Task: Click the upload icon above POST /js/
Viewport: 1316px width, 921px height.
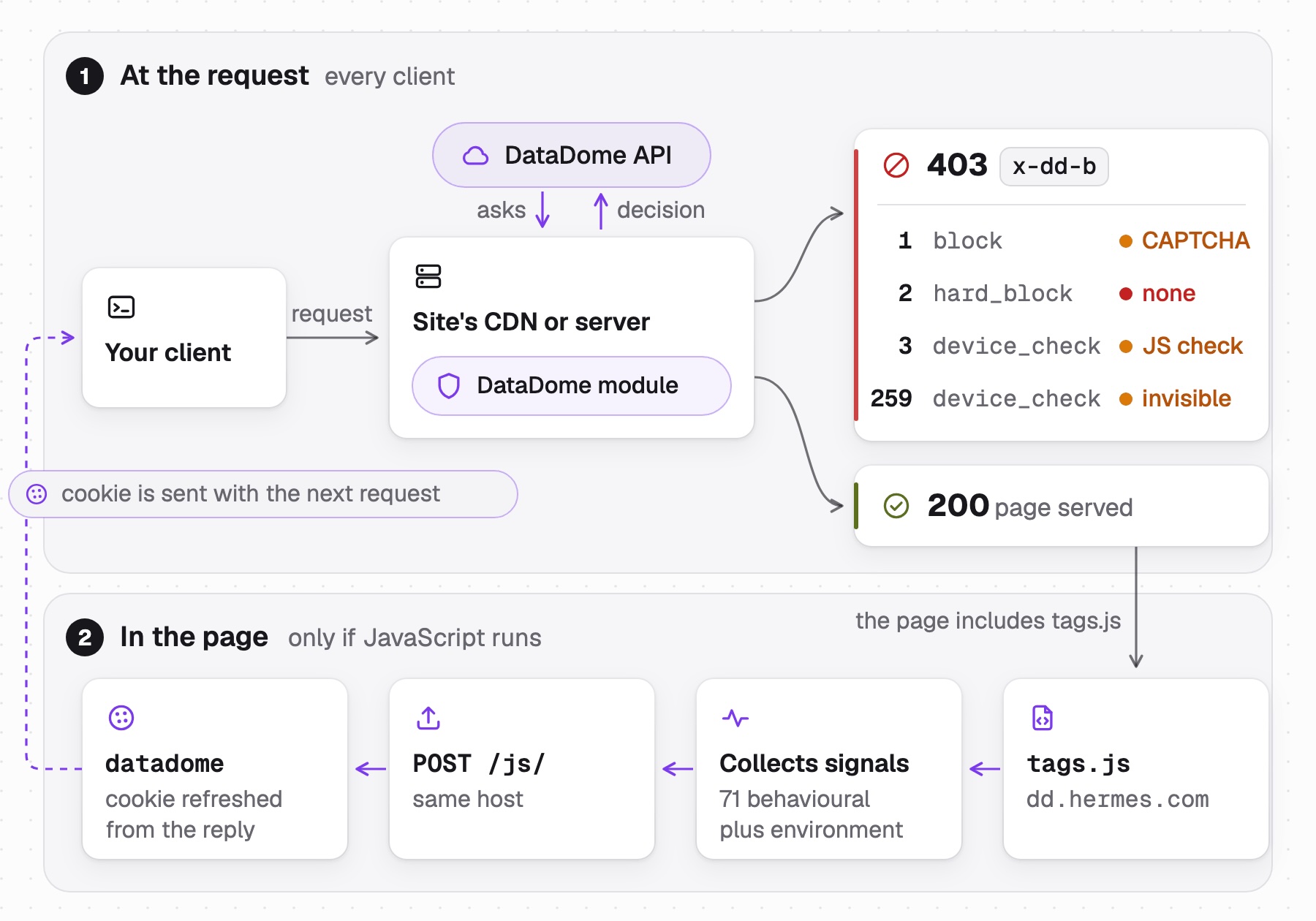Action: pos(428,718)
